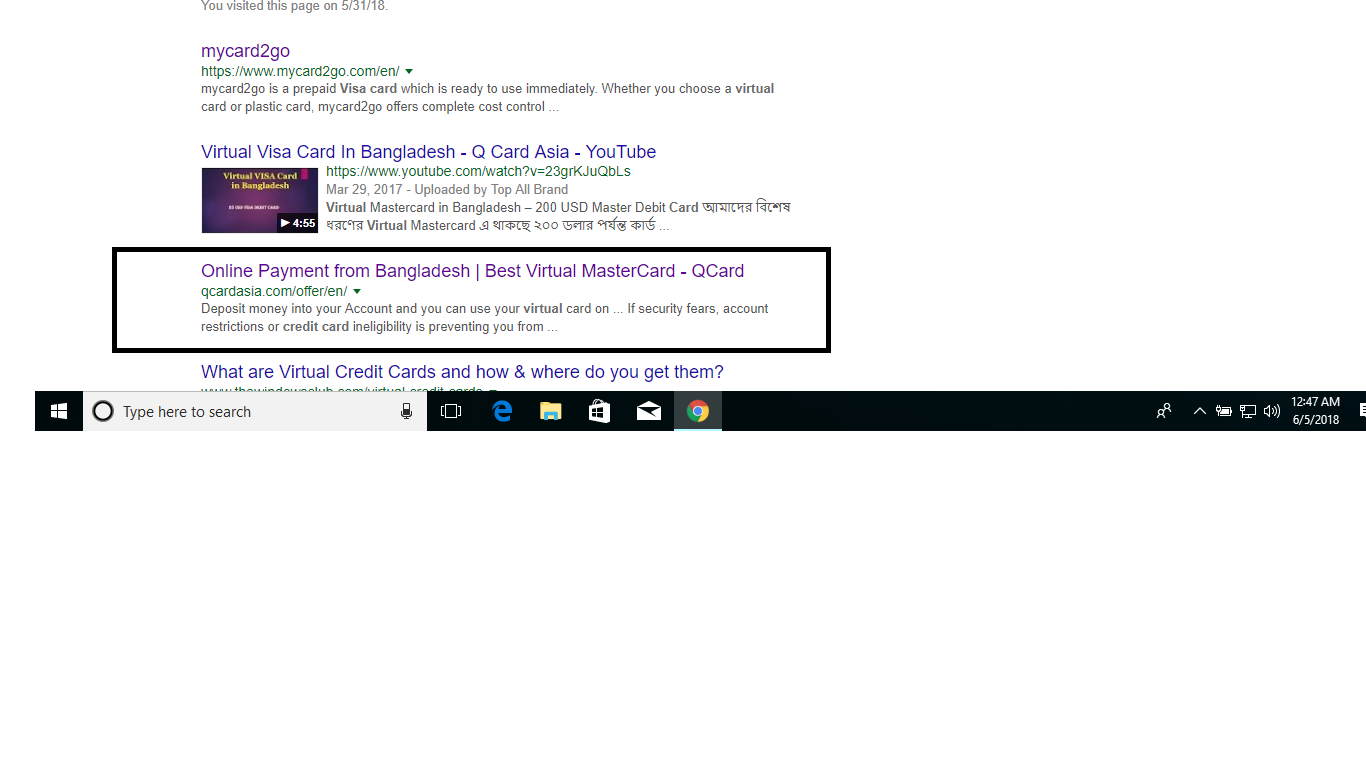Open the network status tray icon
This screenshot has height=768, width=1366.
[1247, 411]
